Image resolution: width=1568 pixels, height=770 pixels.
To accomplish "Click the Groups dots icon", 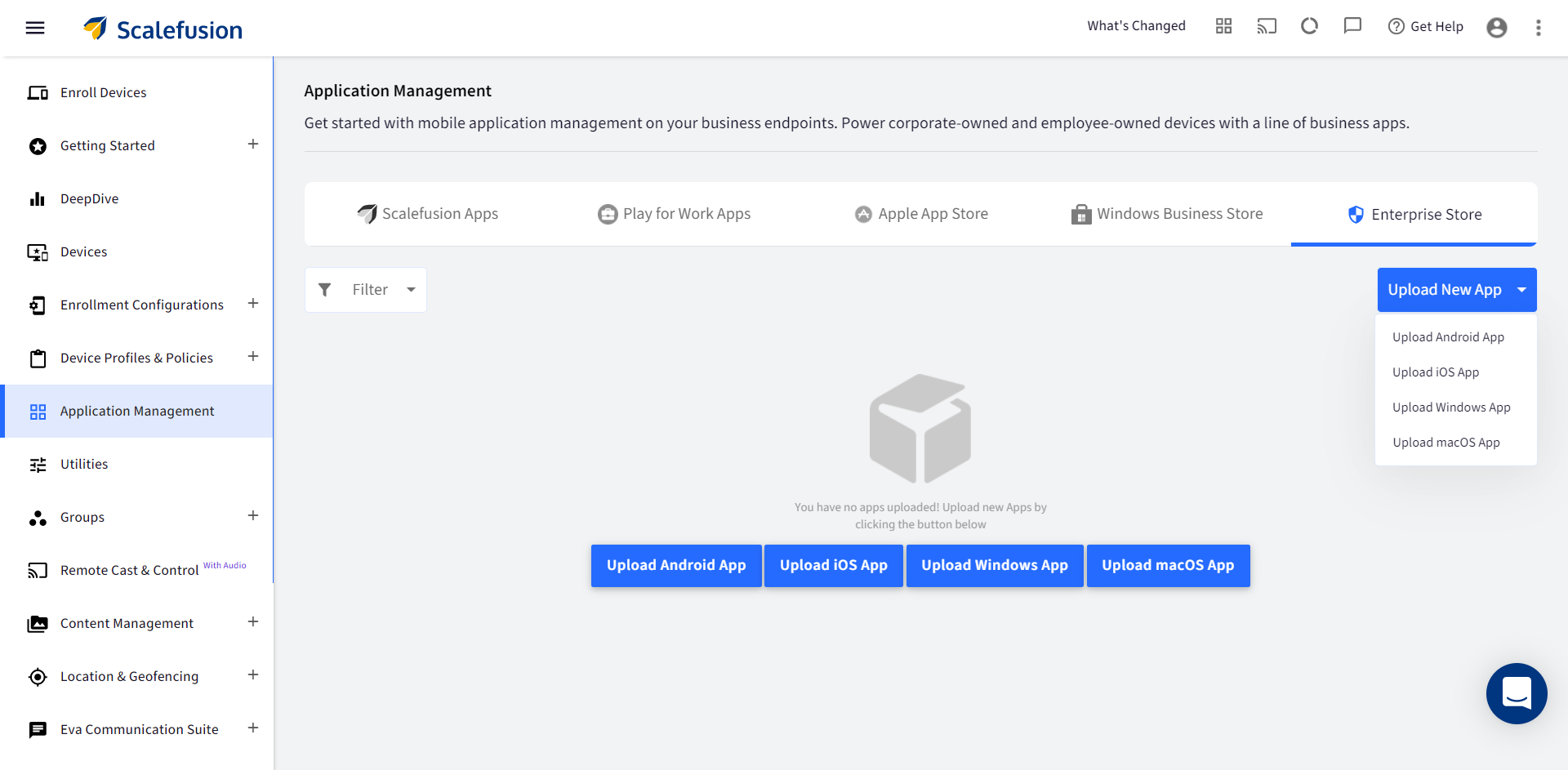I will (38, 518).
